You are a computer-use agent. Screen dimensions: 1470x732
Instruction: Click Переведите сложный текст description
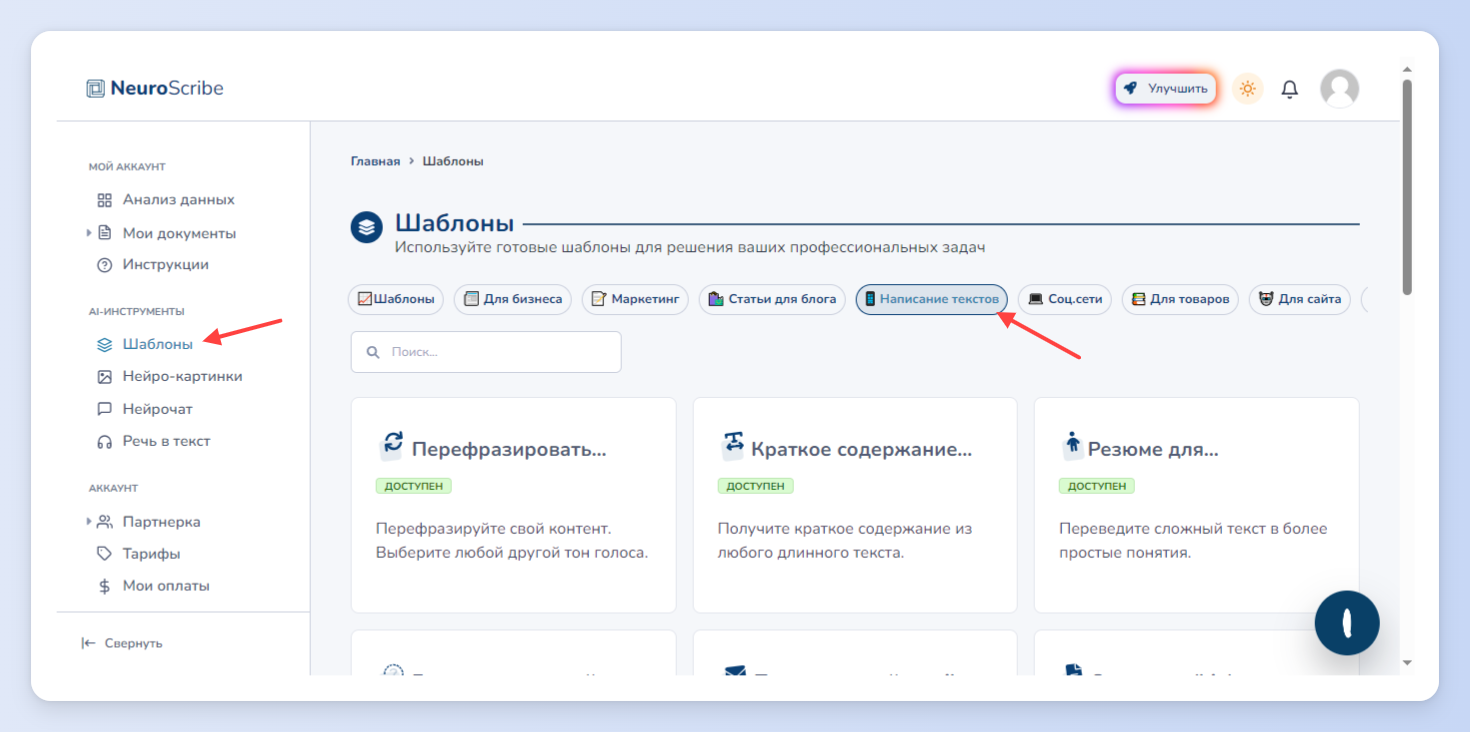tap(1193, 540)
